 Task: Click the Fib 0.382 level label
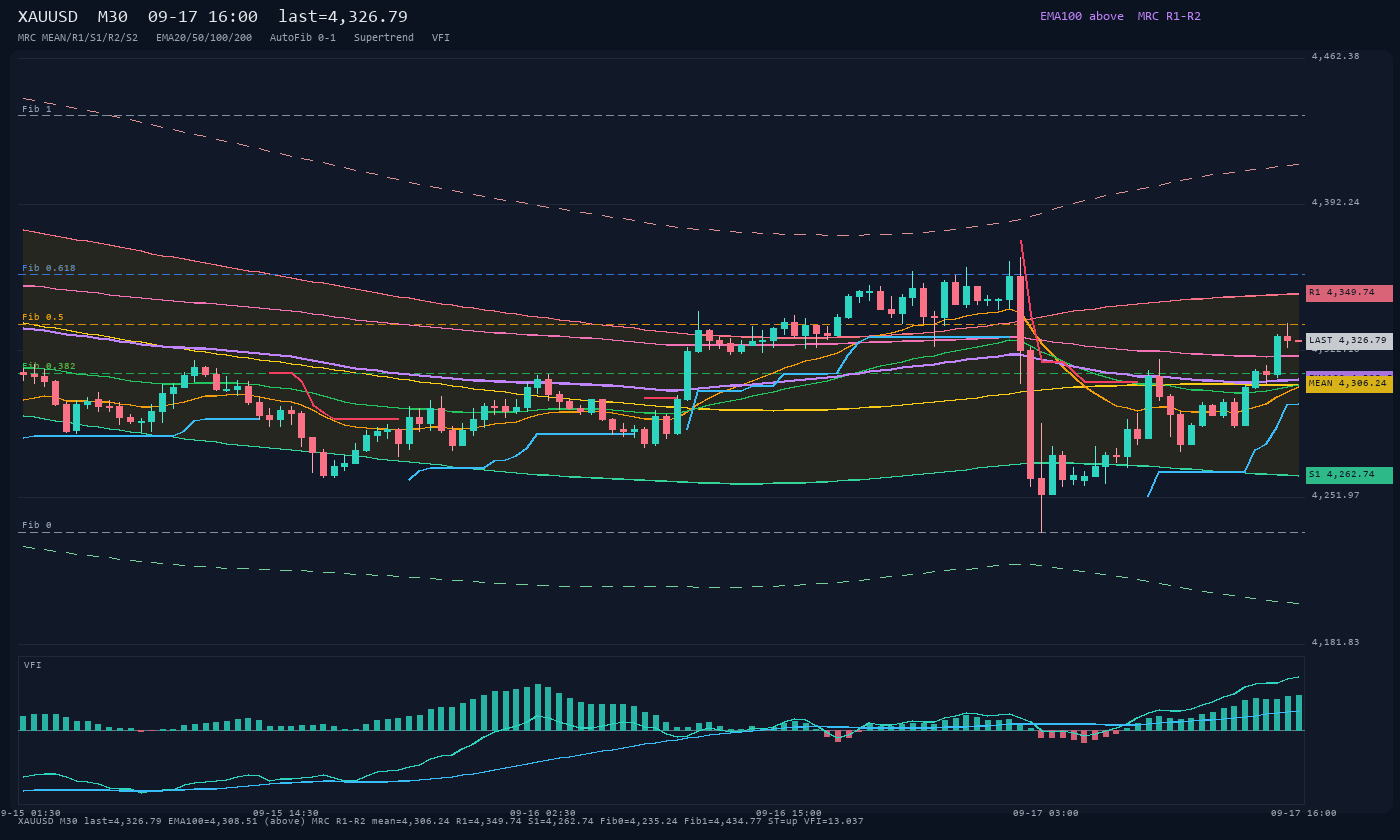tap(49, 366)
